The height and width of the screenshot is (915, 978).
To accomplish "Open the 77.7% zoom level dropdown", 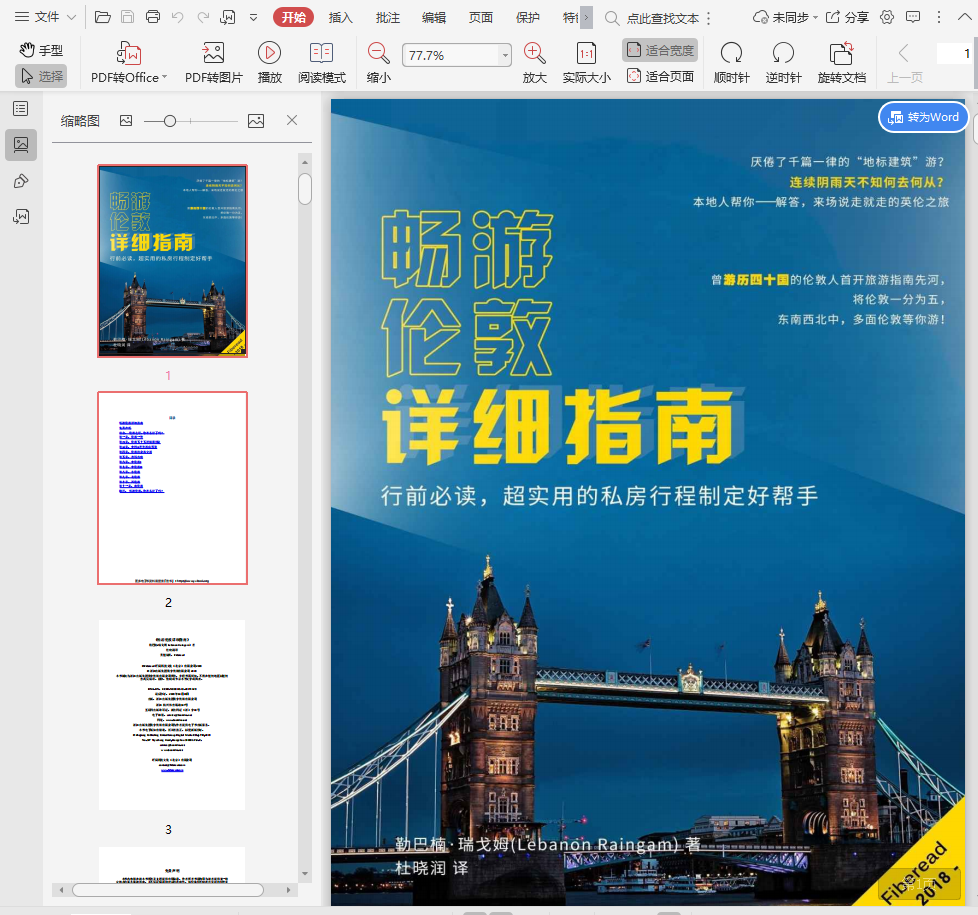I will (505, 56).
